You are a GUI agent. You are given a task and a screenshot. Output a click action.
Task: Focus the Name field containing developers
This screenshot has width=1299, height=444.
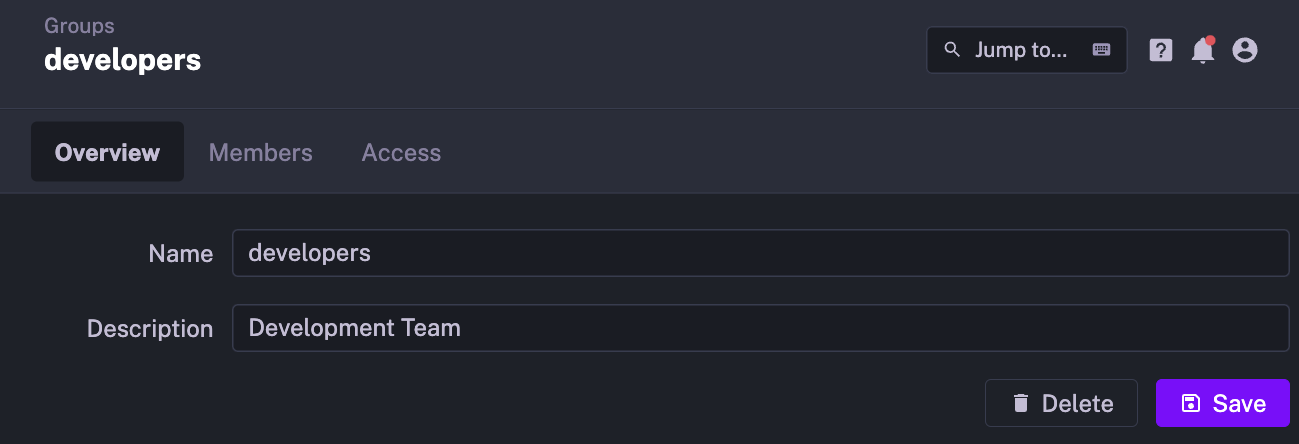[760, 253]
